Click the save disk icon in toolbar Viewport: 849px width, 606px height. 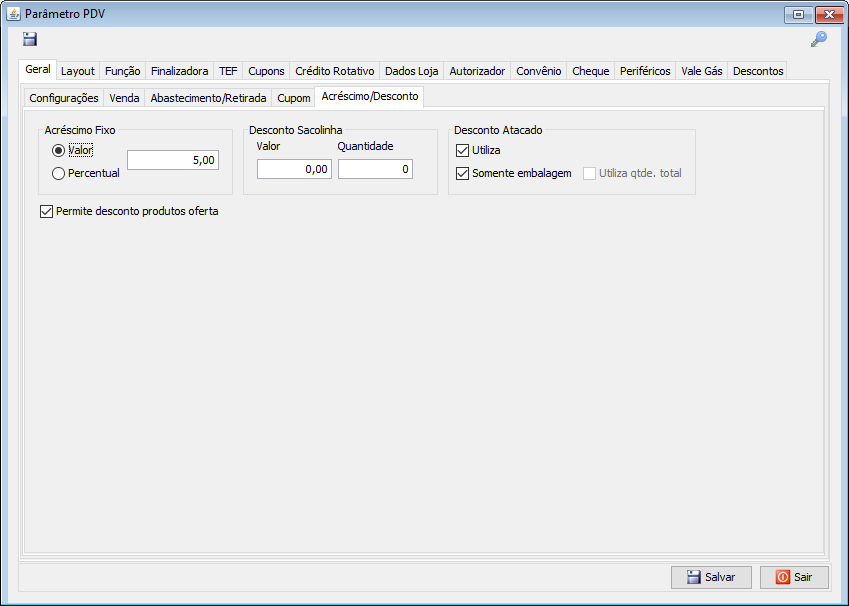pyautogui.click(x=30, y=39)
